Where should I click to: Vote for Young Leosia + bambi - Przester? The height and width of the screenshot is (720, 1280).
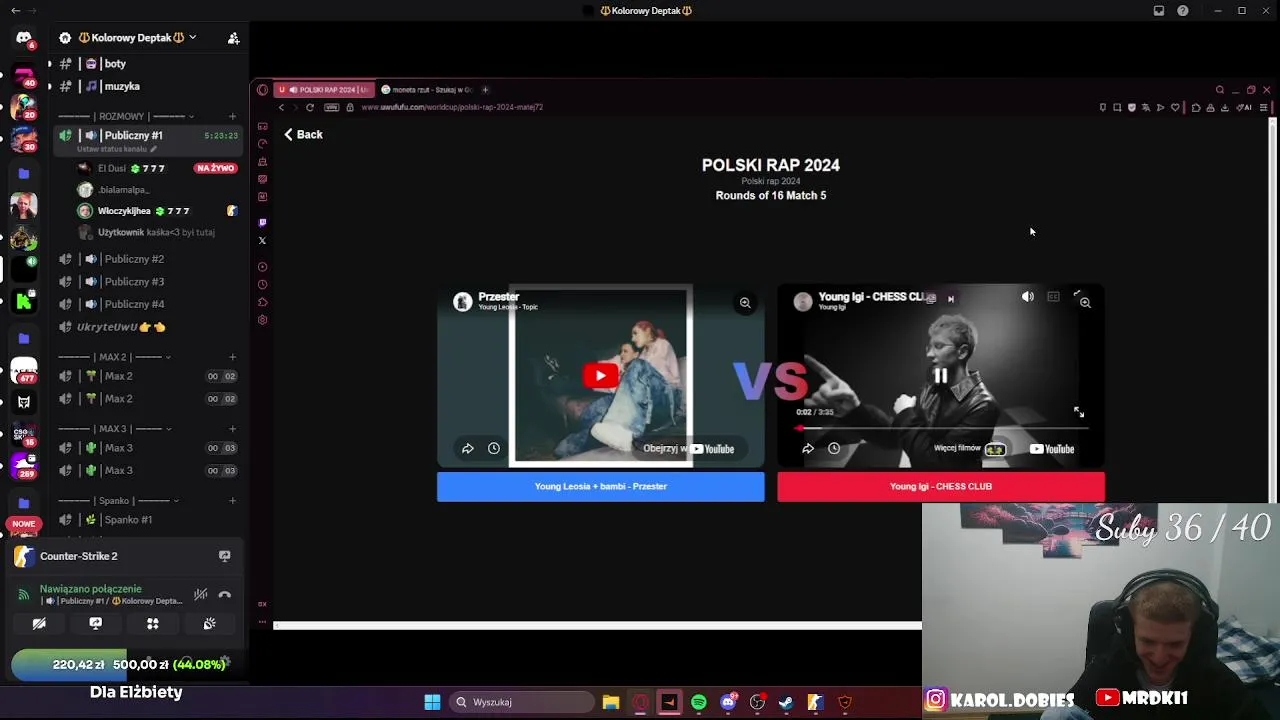pyautogui.click(x=600, y=487)
